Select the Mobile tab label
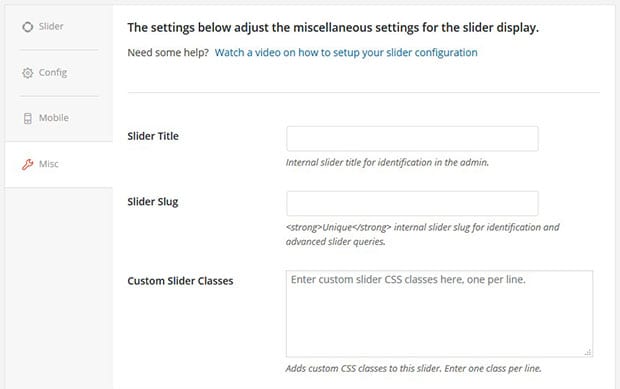This screenshot has width=620, height=389. coord(54,118)
